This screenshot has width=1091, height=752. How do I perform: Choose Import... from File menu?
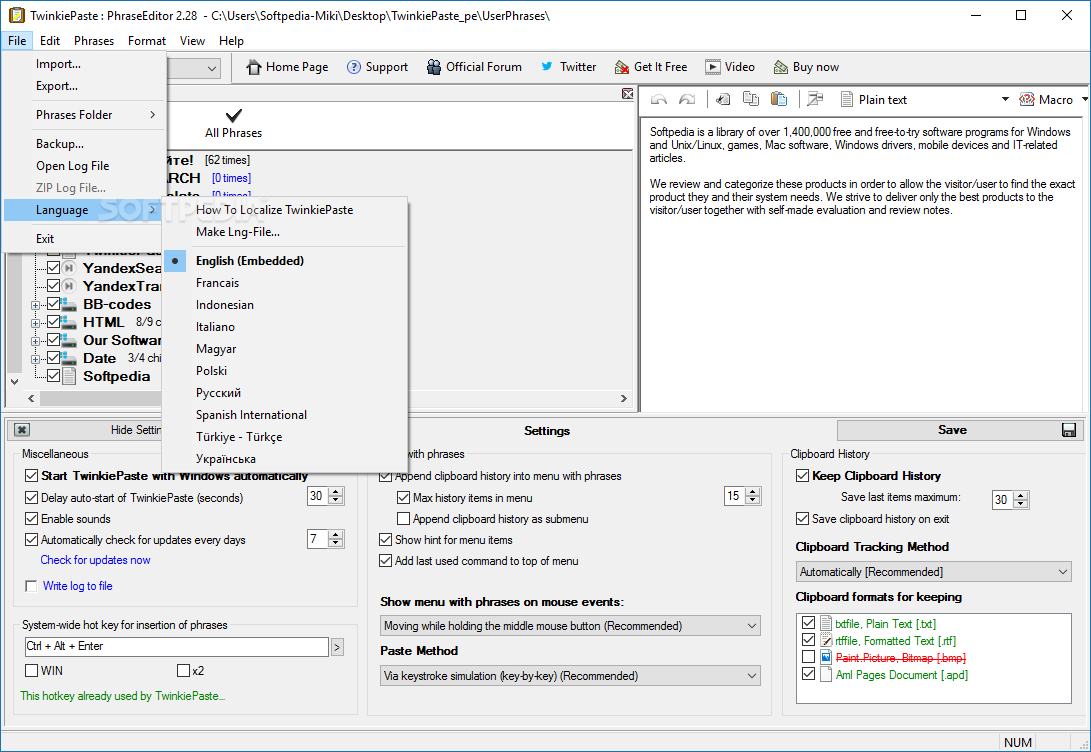[x=85, y=64]
